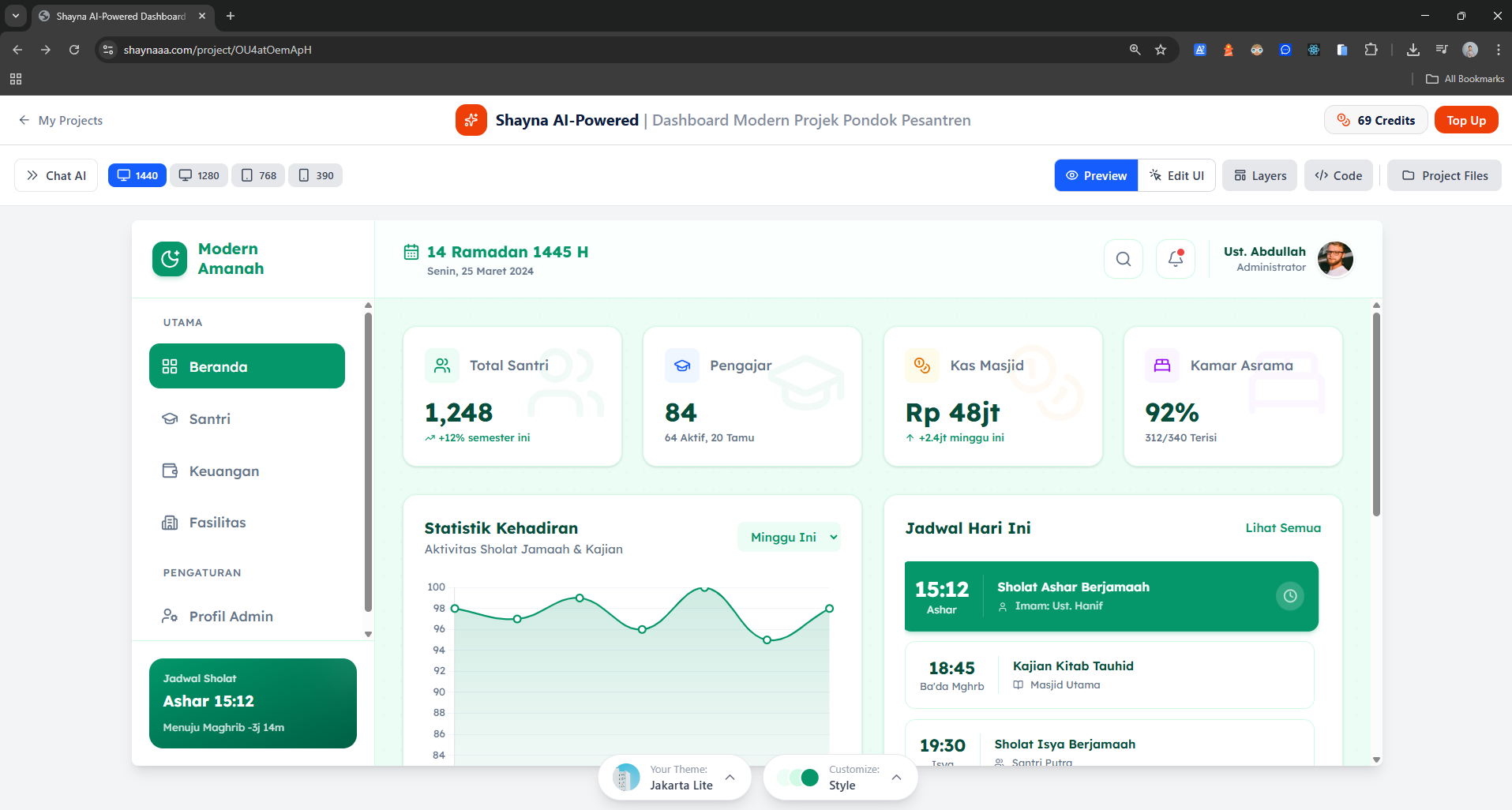Open Santri in the sidebar menu
1512x810 pixels.
pos(210,419)
